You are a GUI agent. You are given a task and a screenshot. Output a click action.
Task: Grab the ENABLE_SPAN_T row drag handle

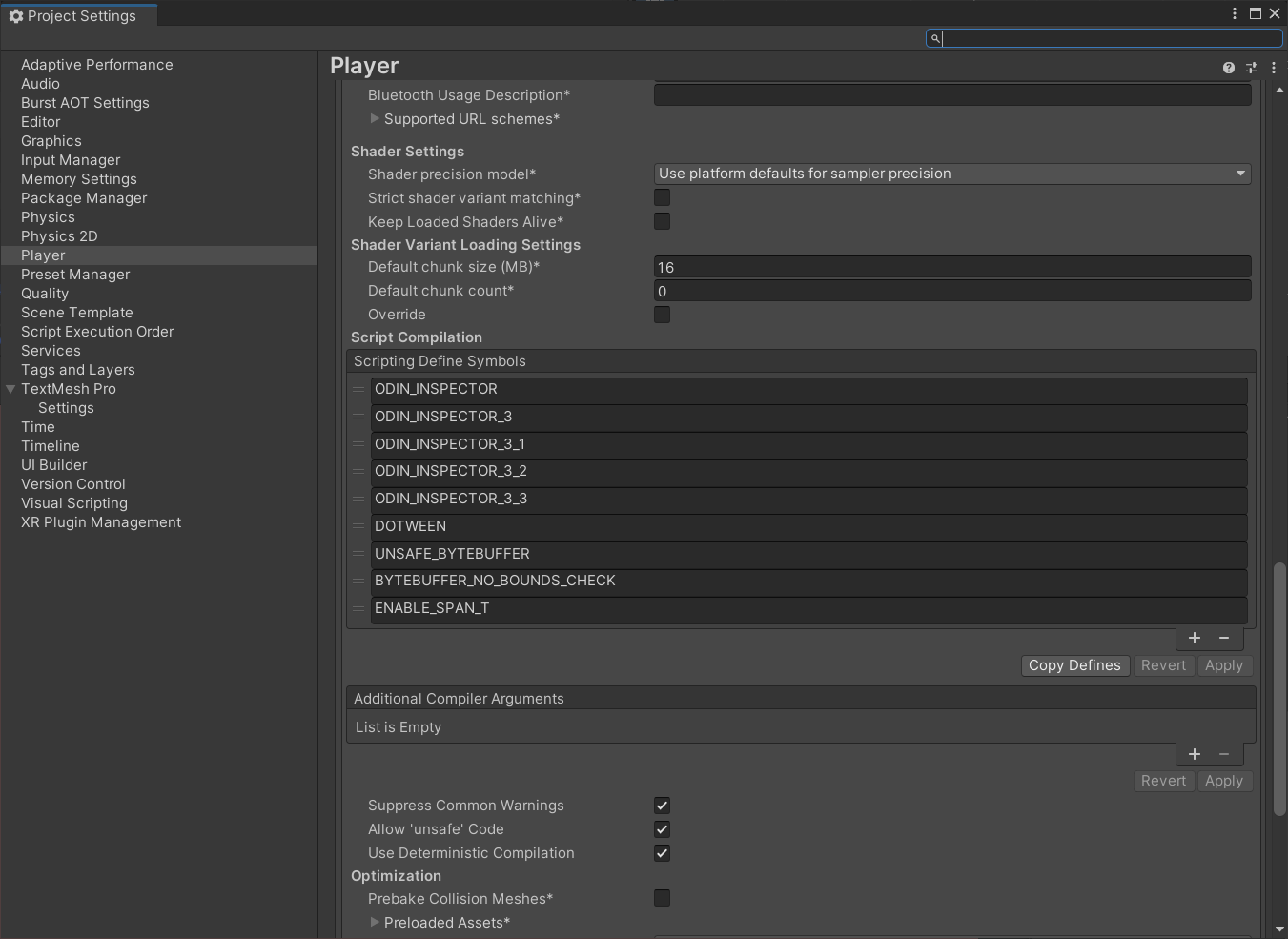[x=359, y=608]
